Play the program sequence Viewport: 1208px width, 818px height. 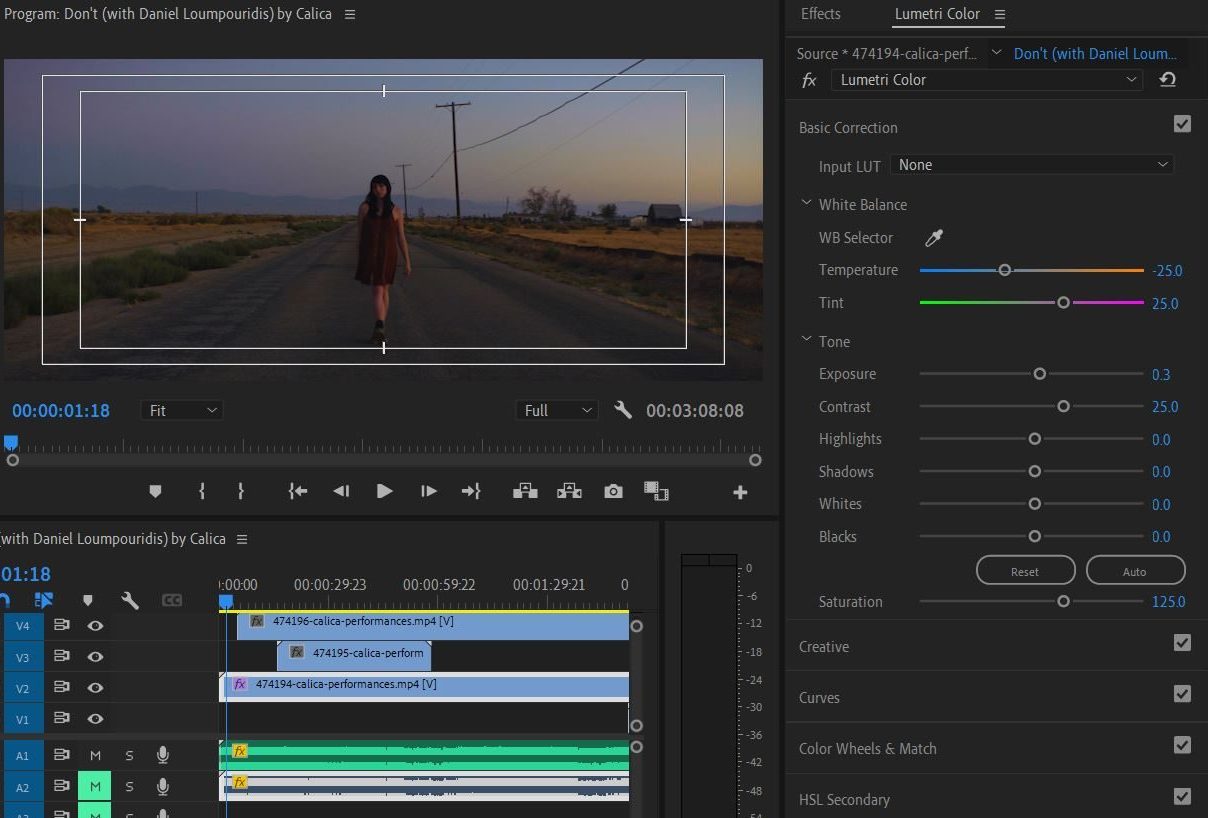(x=384, y=491)
